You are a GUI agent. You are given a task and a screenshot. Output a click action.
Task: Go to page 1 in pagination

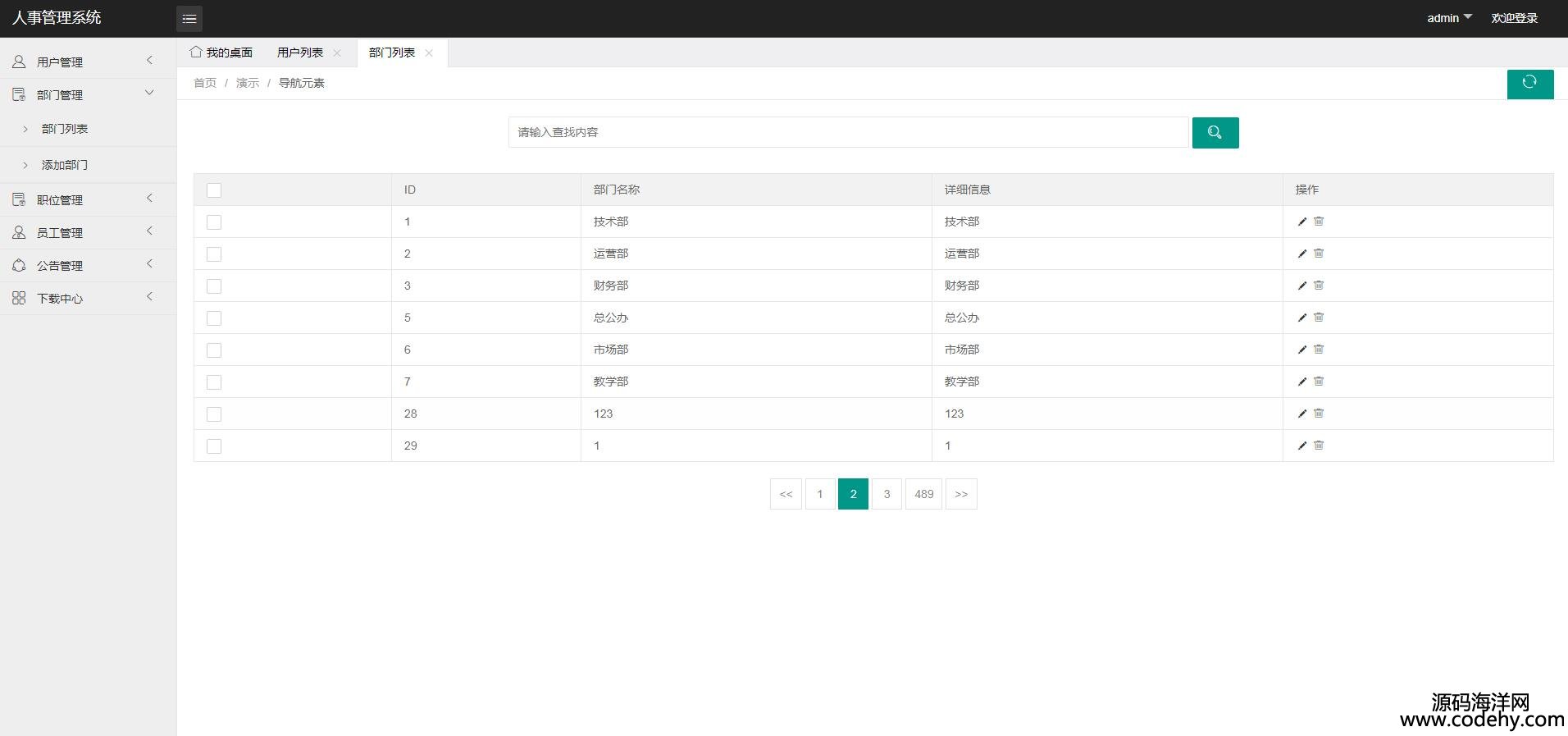point(820,494)
